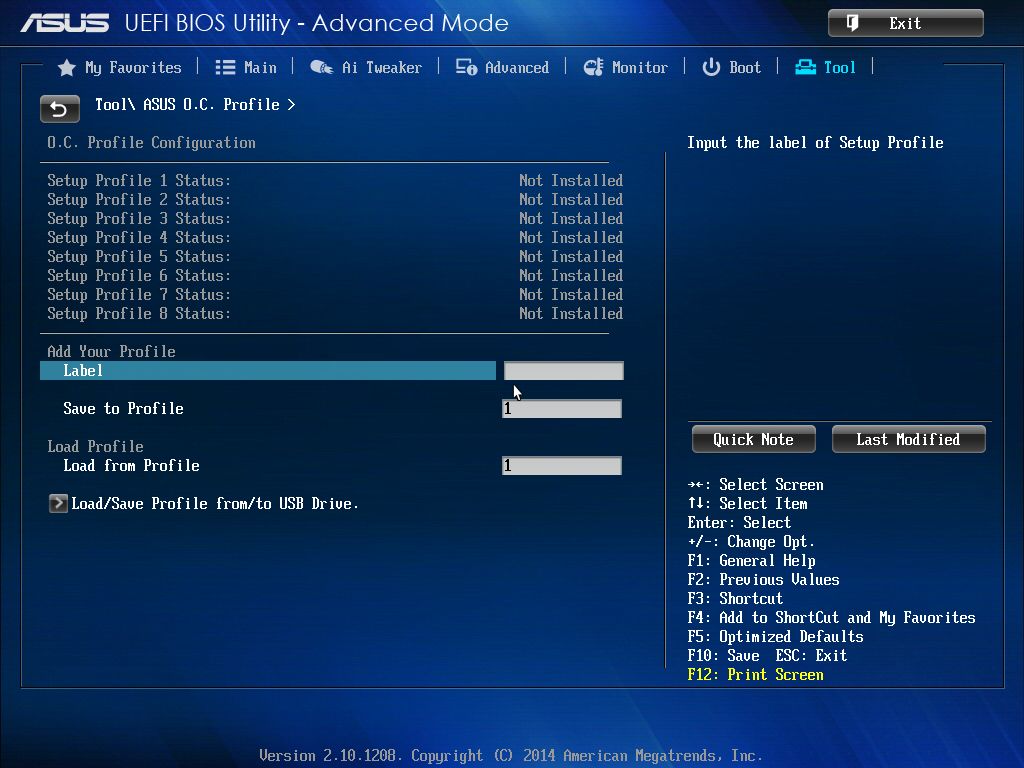Open Load/Save Profile from/to USB Drive
Image resolution: width=1024 pixels, height=768 pixels.
[x=215, y=504]
